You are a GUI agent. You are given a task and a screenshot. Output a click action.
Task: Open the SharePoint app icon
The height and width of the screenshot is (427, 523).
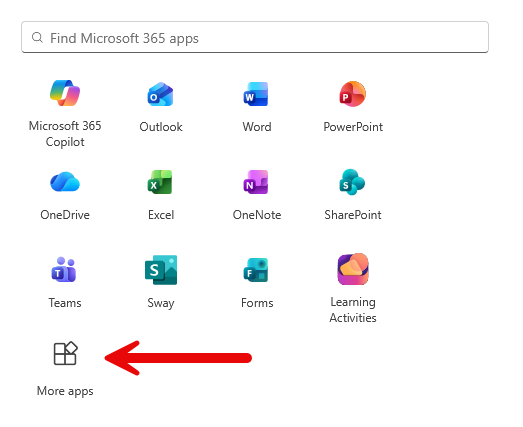[352, 182]
